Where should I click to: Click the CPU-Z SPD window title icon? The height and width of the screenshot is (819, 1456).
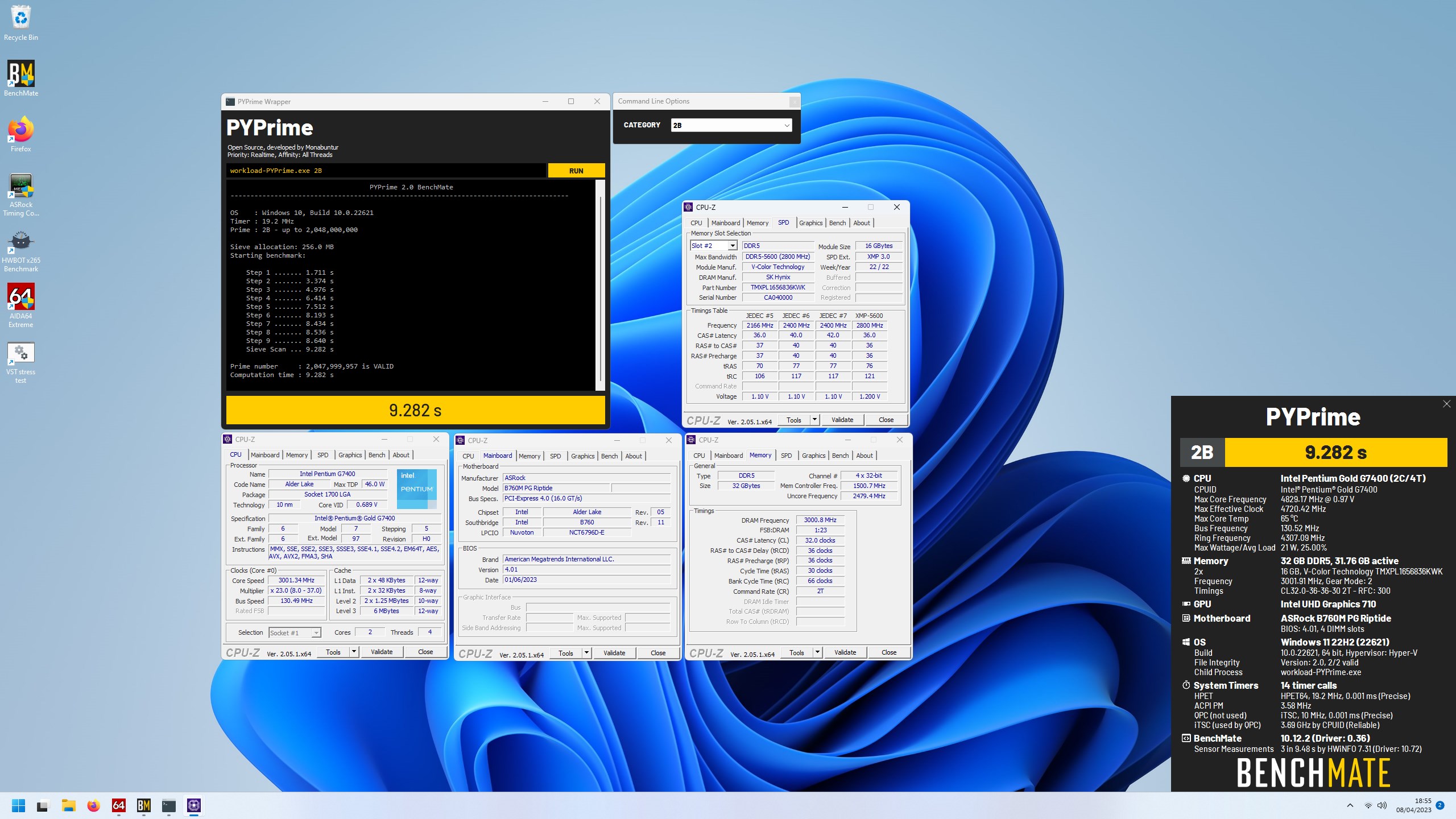point(689,208)
